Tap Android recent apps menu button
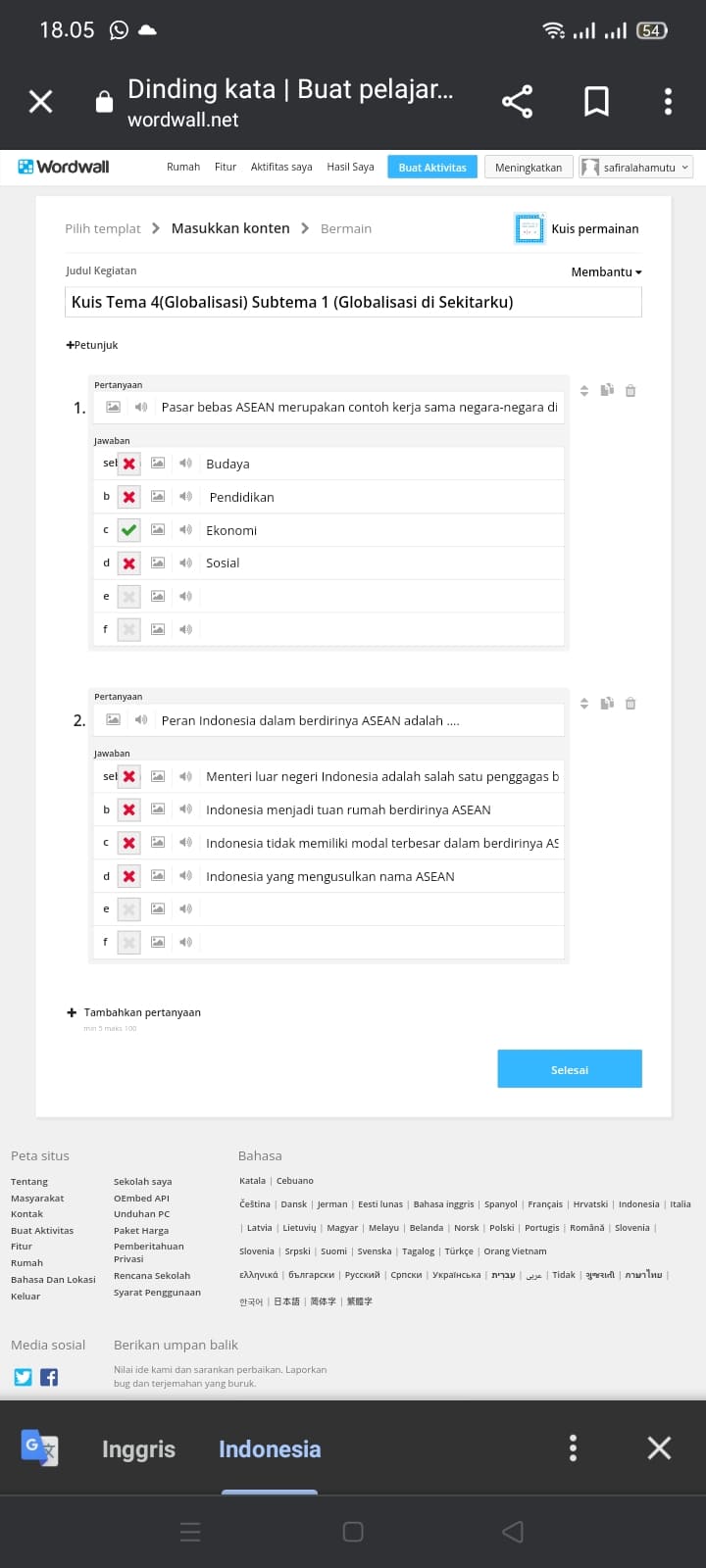The image size is (706, 1568). [191, 1532]
